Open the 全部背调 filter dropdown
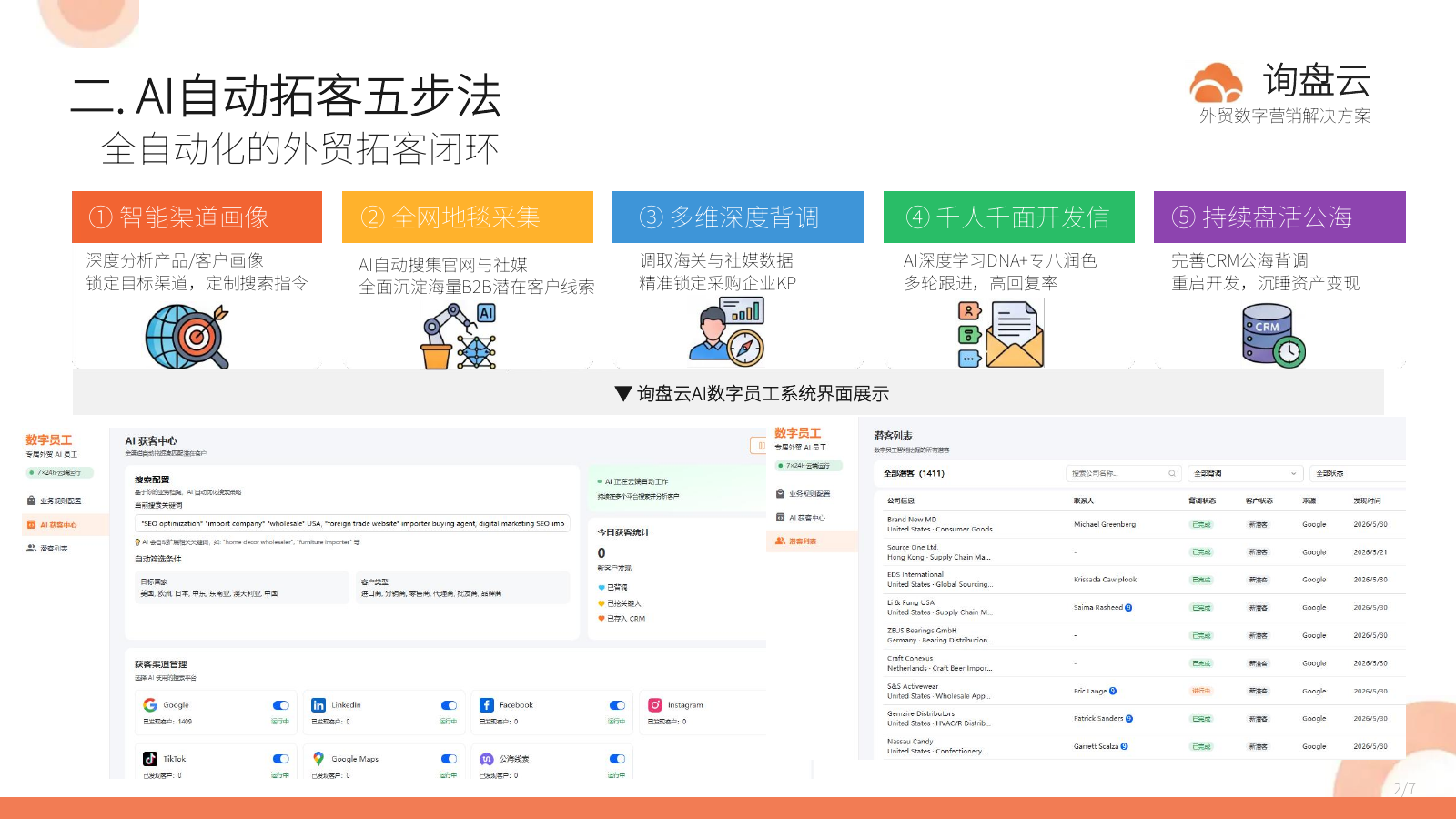 pos(1245,473)
